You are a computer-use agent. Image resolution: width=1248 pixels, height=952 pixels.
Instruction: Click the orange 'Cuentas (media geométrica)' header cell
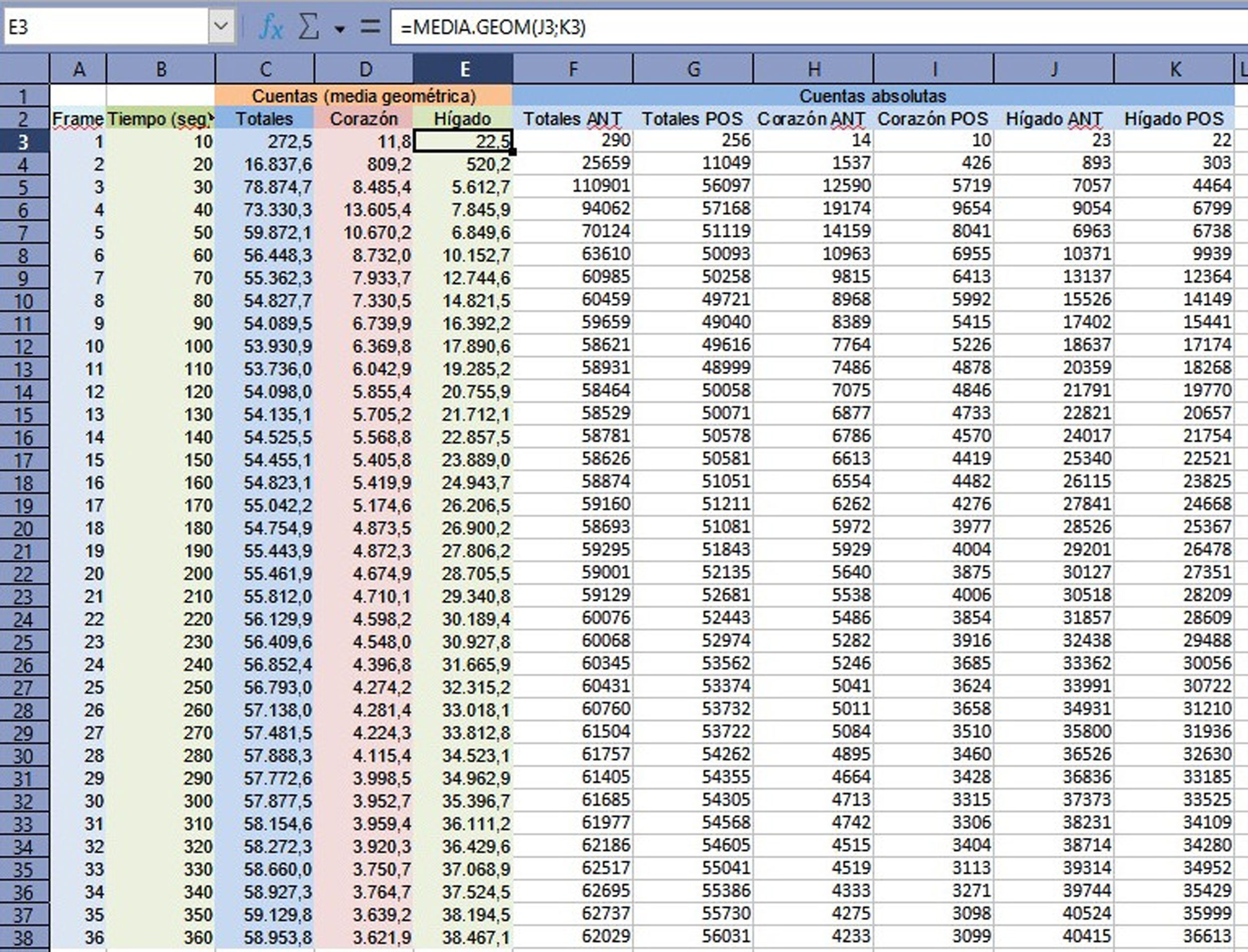pyautogui.click(x=363, y=96)
